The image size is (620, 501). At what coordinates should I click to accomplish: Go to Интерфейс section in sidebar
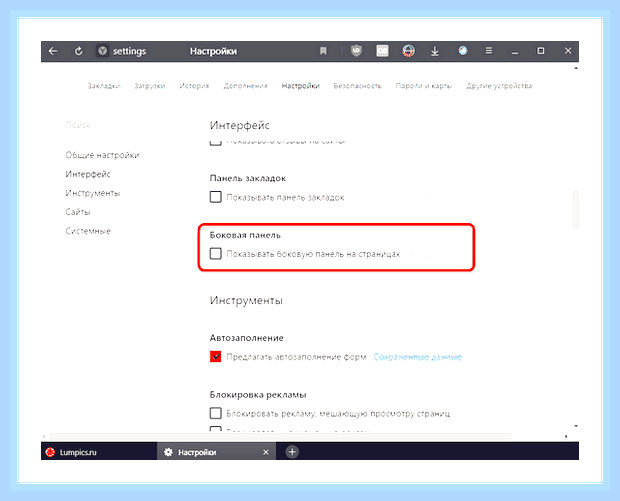point(88,174)
